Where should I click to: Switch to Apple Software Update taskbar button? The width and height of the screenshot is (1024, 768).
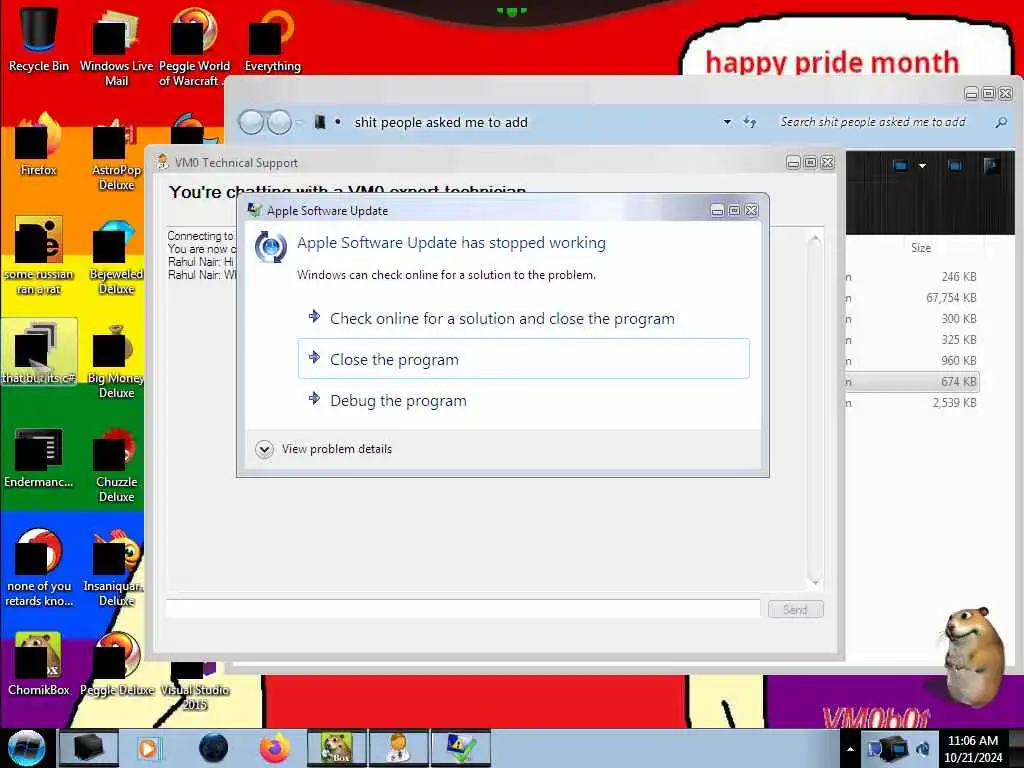point(460,748)
